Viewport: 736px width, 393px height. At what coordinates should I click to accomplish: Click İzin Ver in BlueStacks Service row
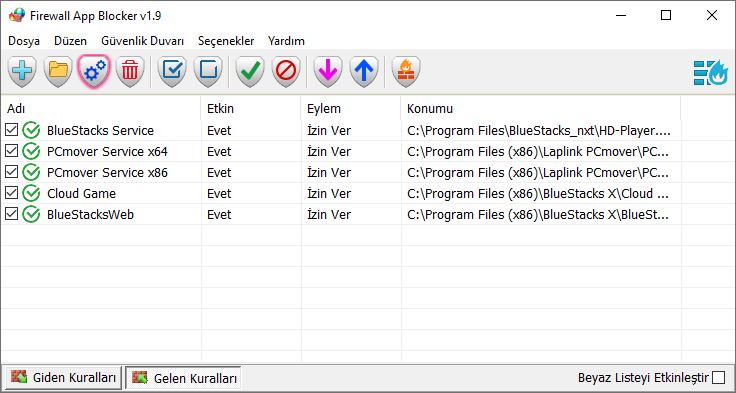[x=329, y=131]
